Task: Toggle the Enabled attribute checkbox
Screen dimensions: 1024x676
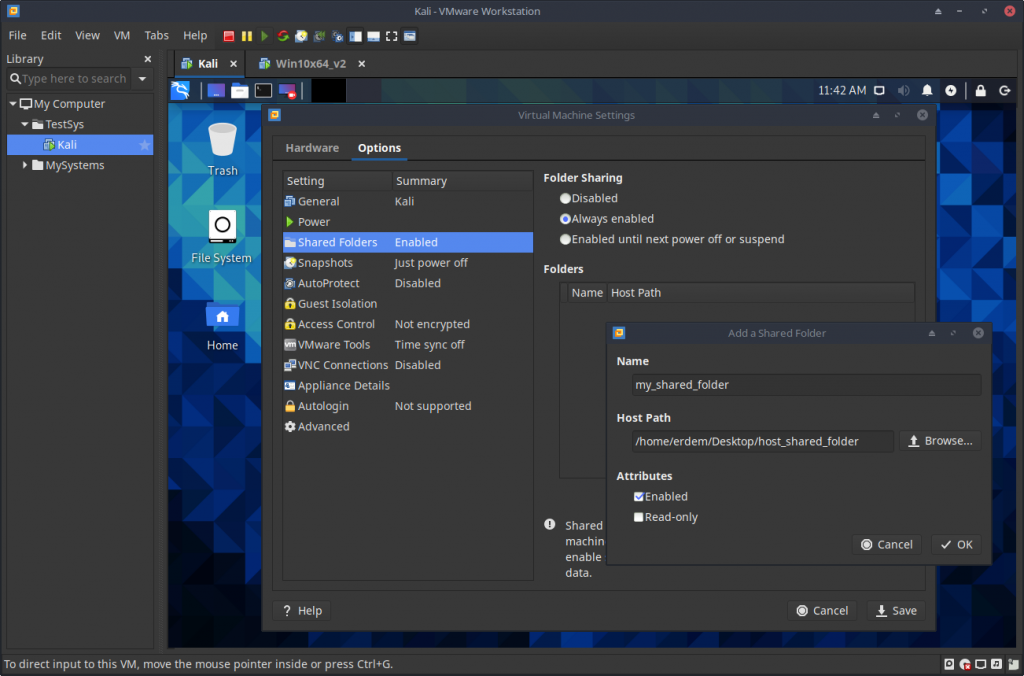Action: tap(639, 496)
